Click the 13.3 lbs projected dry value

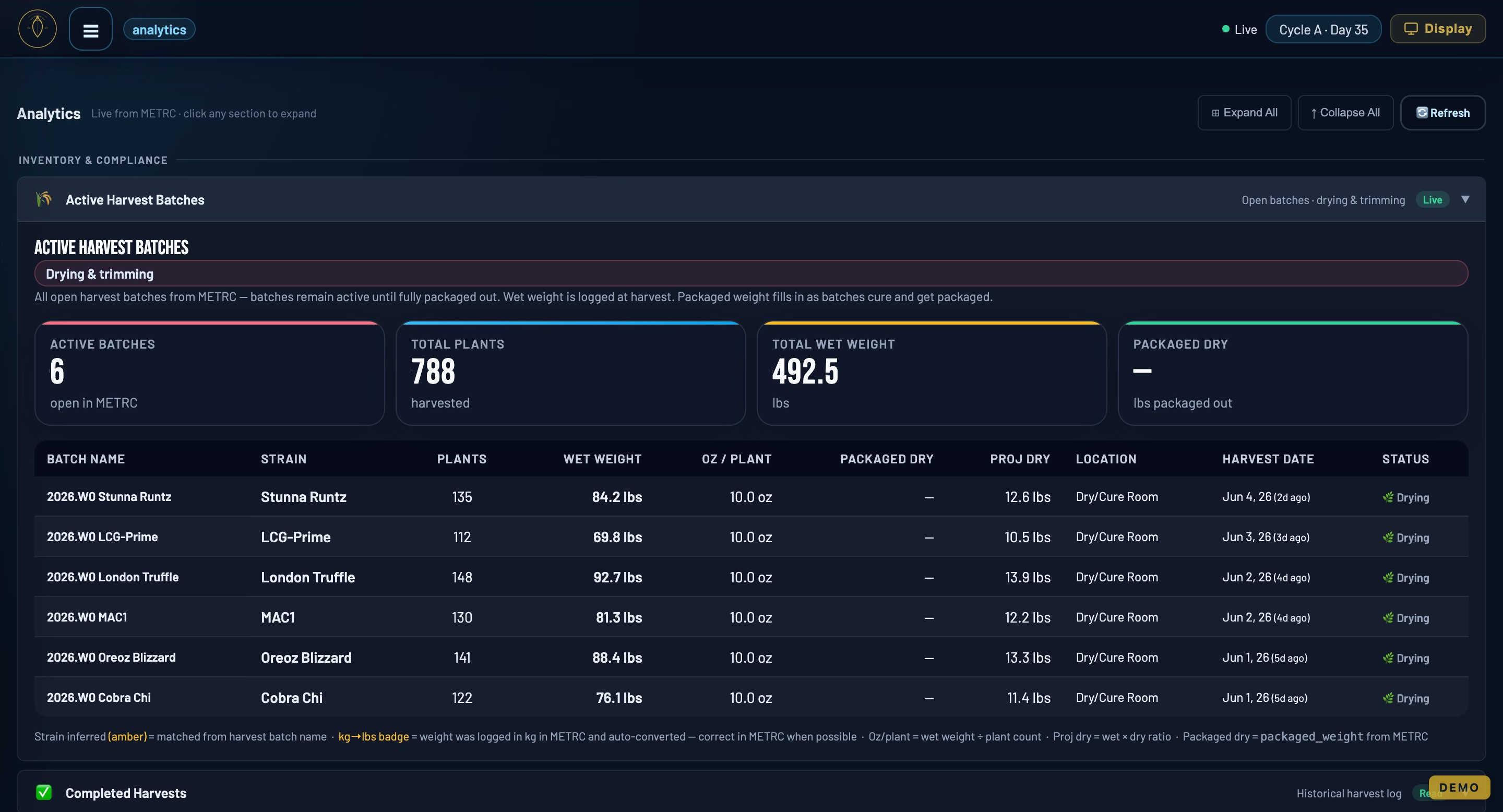[1028, 658]
